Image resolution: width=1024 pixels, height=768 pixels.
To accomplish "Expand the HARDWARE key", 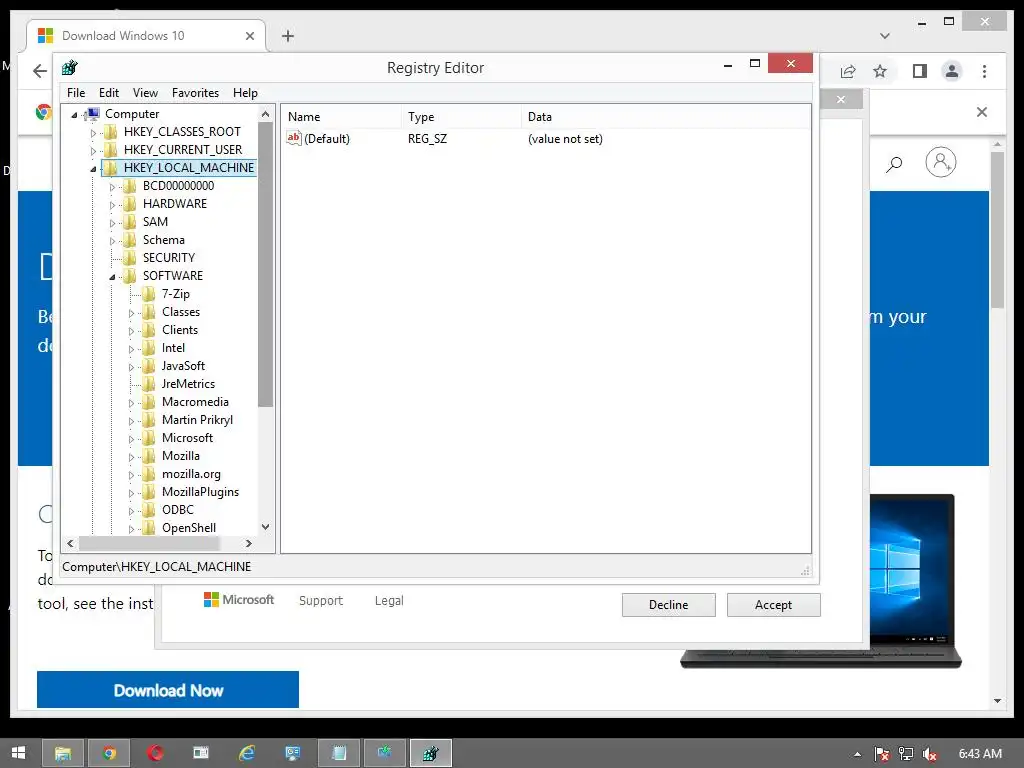I will [x=112, y=205].
